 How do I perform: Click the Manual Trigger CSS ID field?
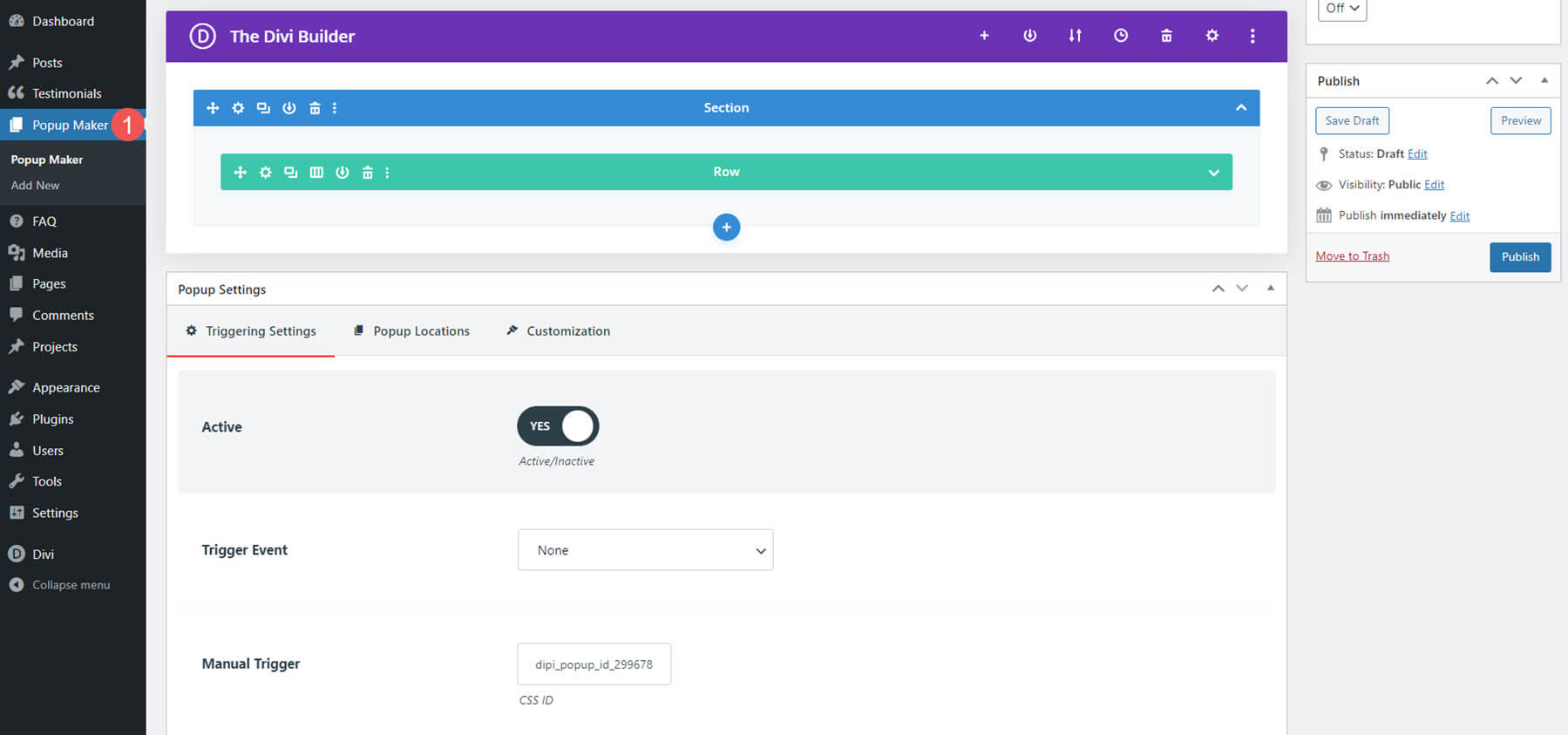click(x=594, y=664)
